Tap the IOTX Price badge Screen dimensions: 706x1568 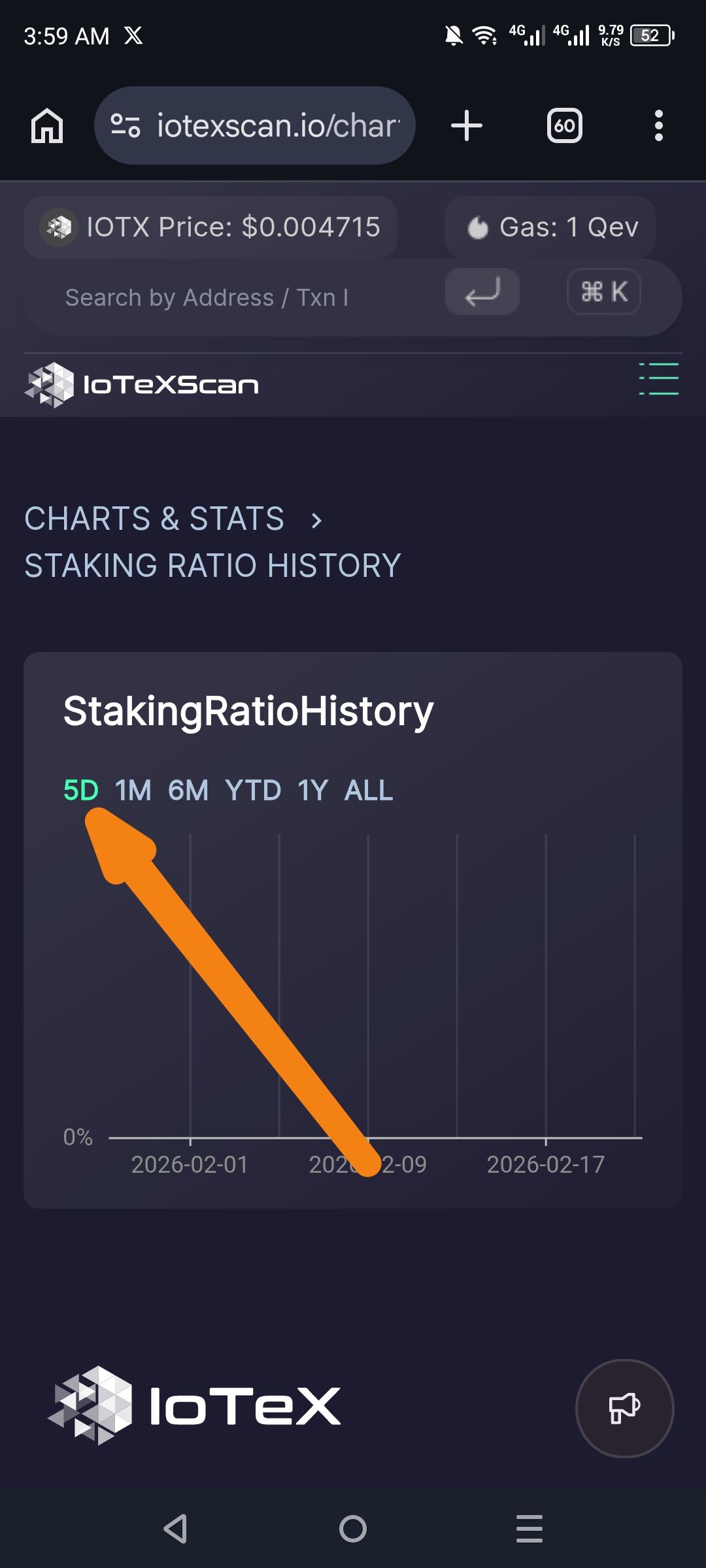point(210,227)
